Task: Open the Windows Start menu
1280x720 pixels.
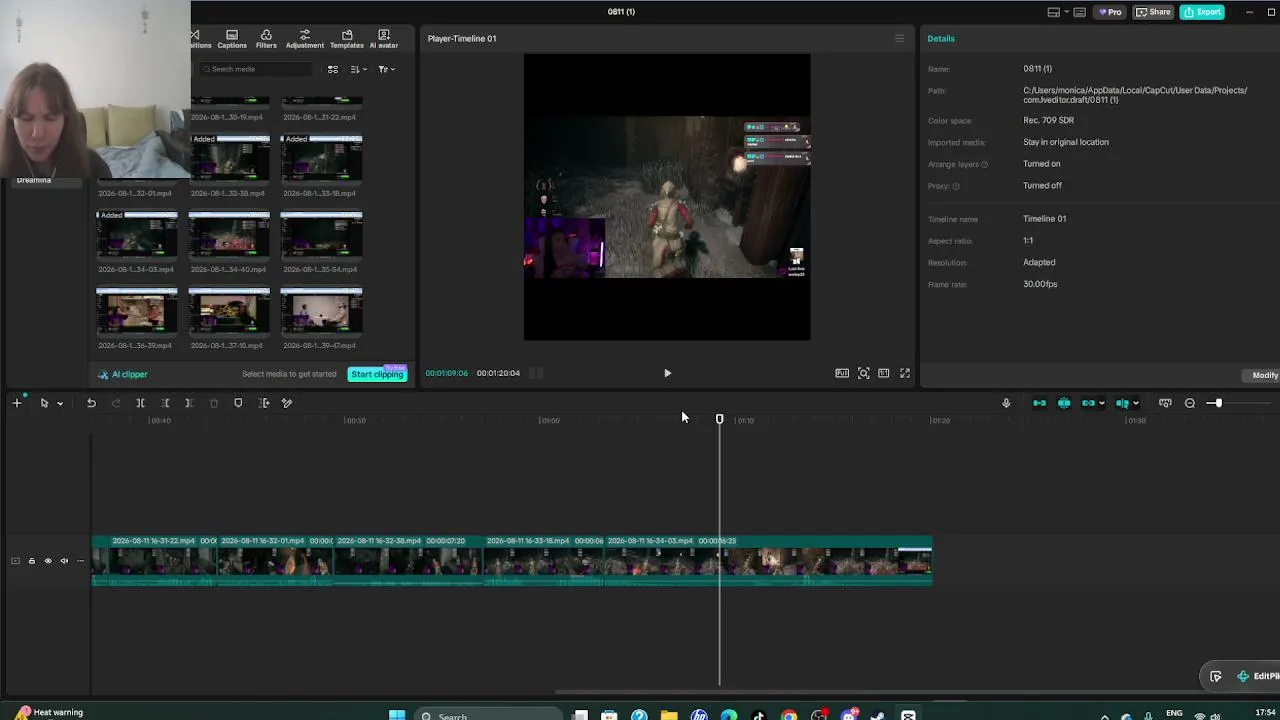Action: tap(397, 714)
